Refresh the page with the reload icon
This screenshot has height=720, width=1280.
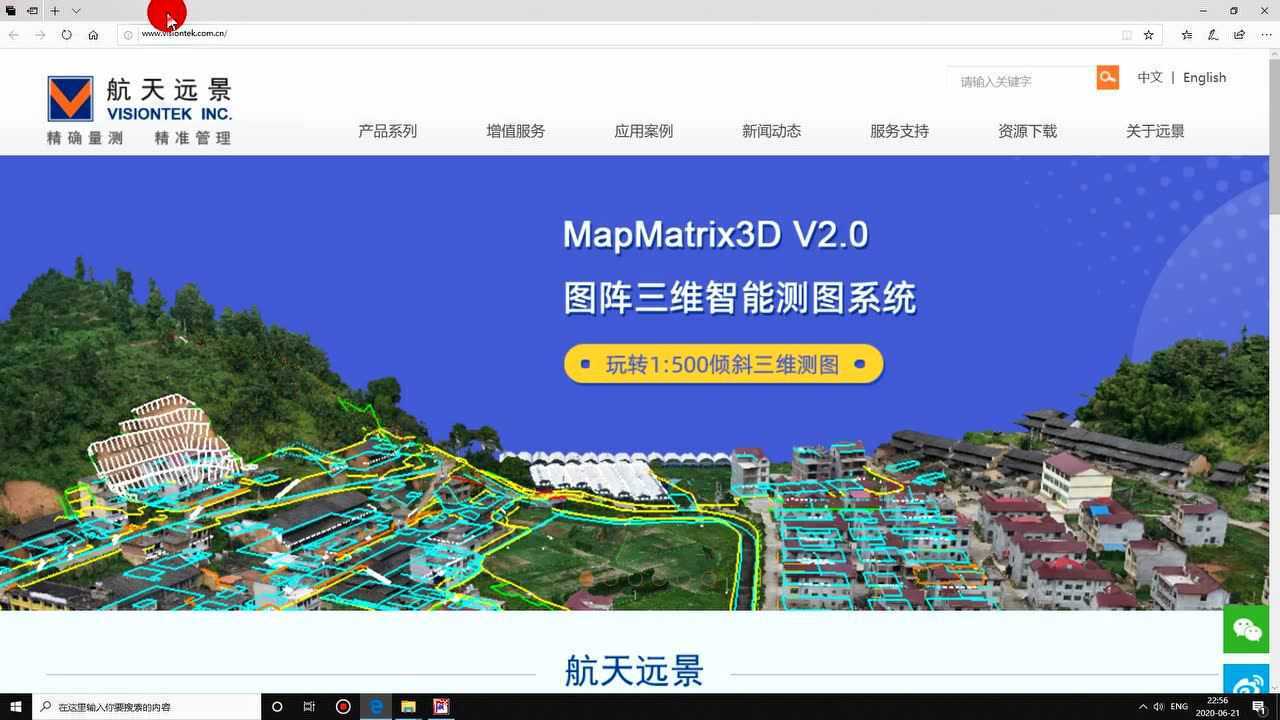coord(65,33)
